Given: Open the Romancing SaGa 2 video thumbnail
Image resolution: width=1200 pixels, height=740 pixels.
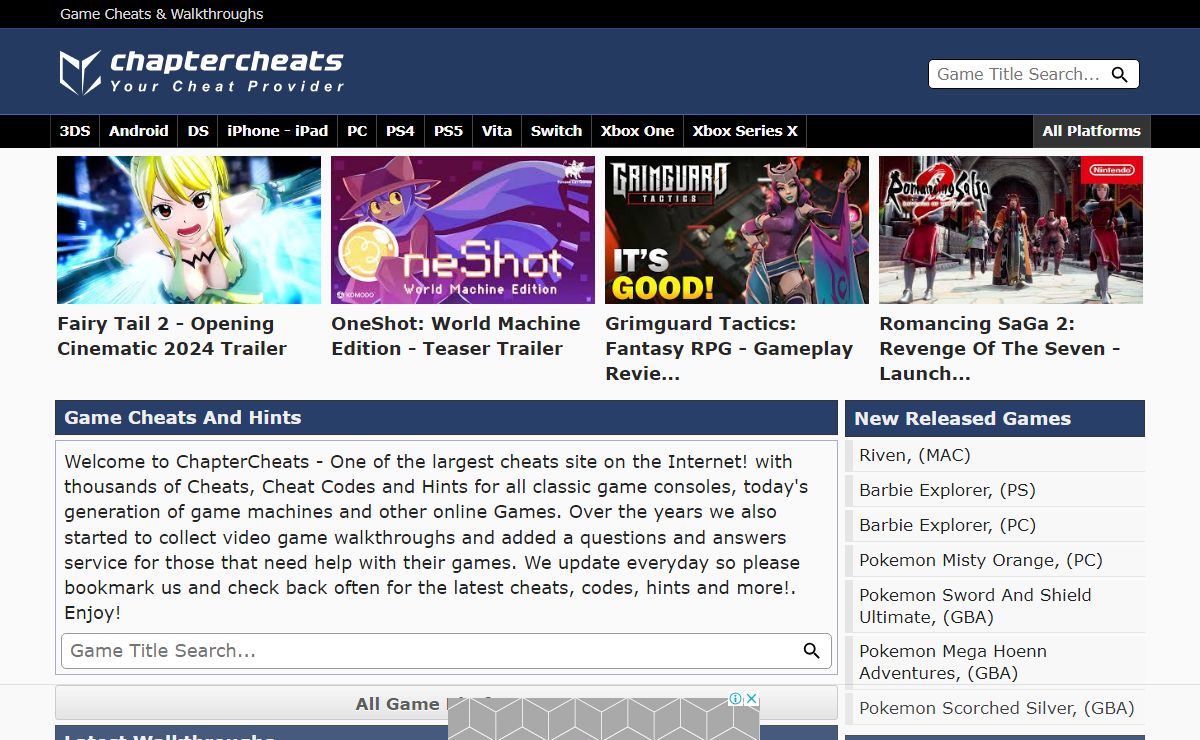Looking at the screenshot, I should click(x=1011, y=230).
